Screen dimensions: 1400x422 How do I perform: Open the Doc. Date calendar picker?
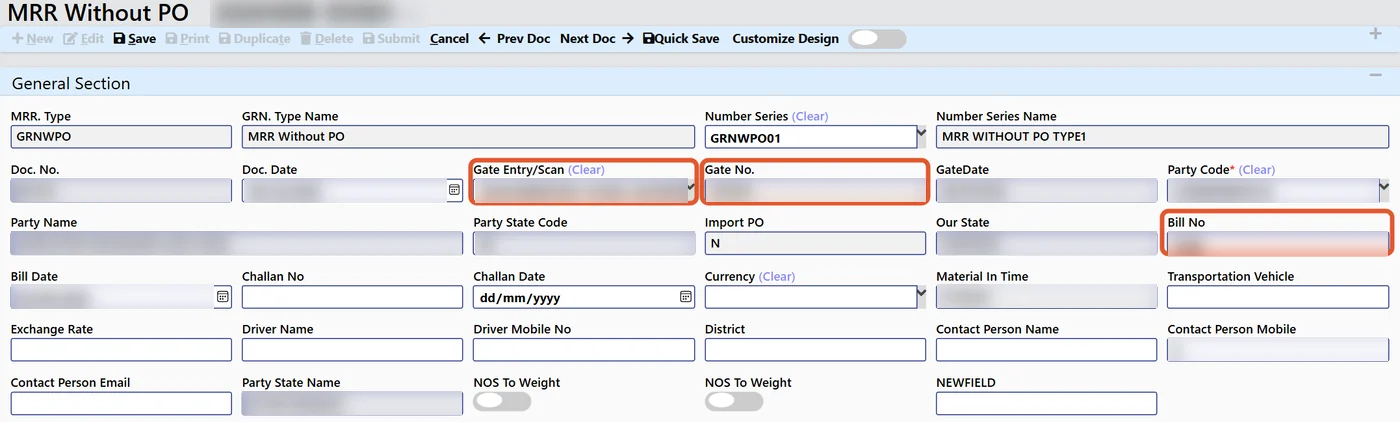[x=454, y=189]
